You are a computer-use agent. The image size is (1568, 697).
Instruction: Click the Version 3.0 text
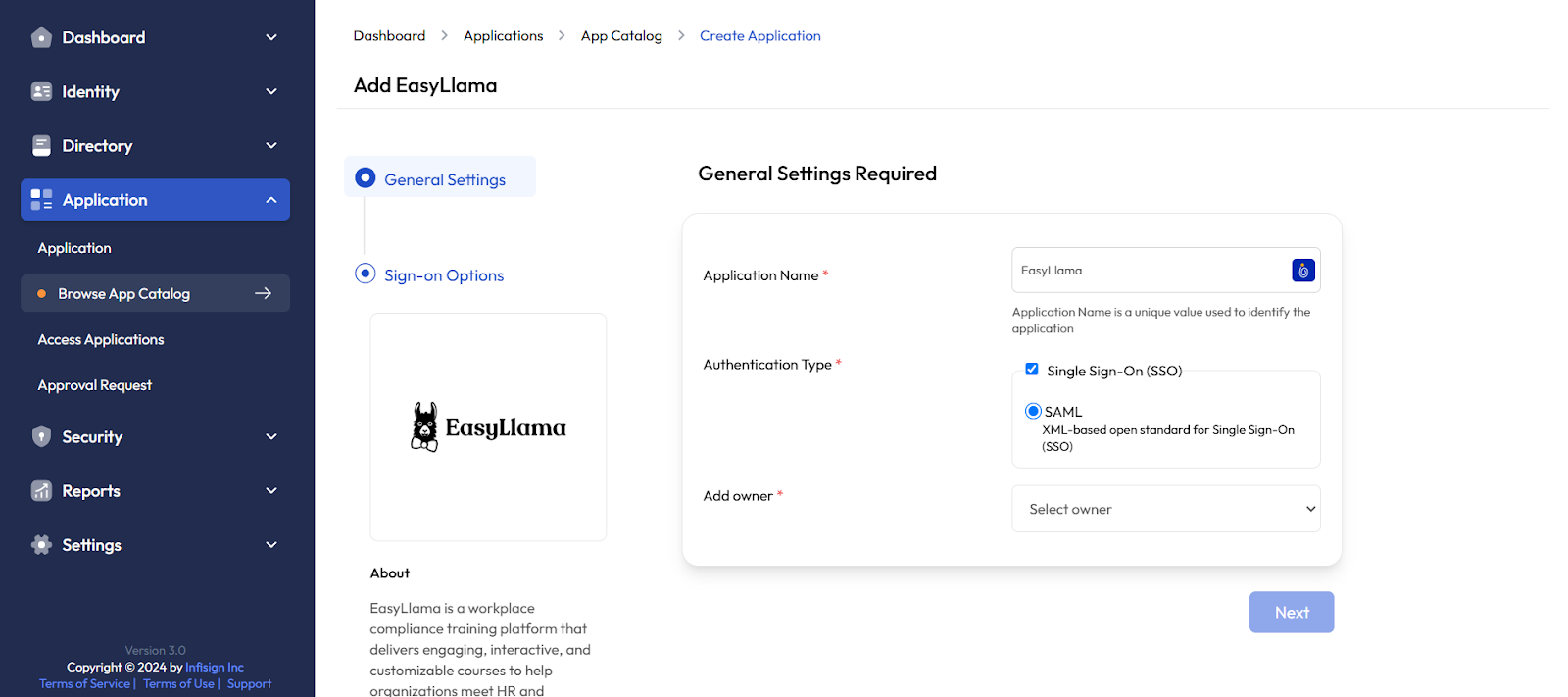pyautogui.click(x=155, y=650)
